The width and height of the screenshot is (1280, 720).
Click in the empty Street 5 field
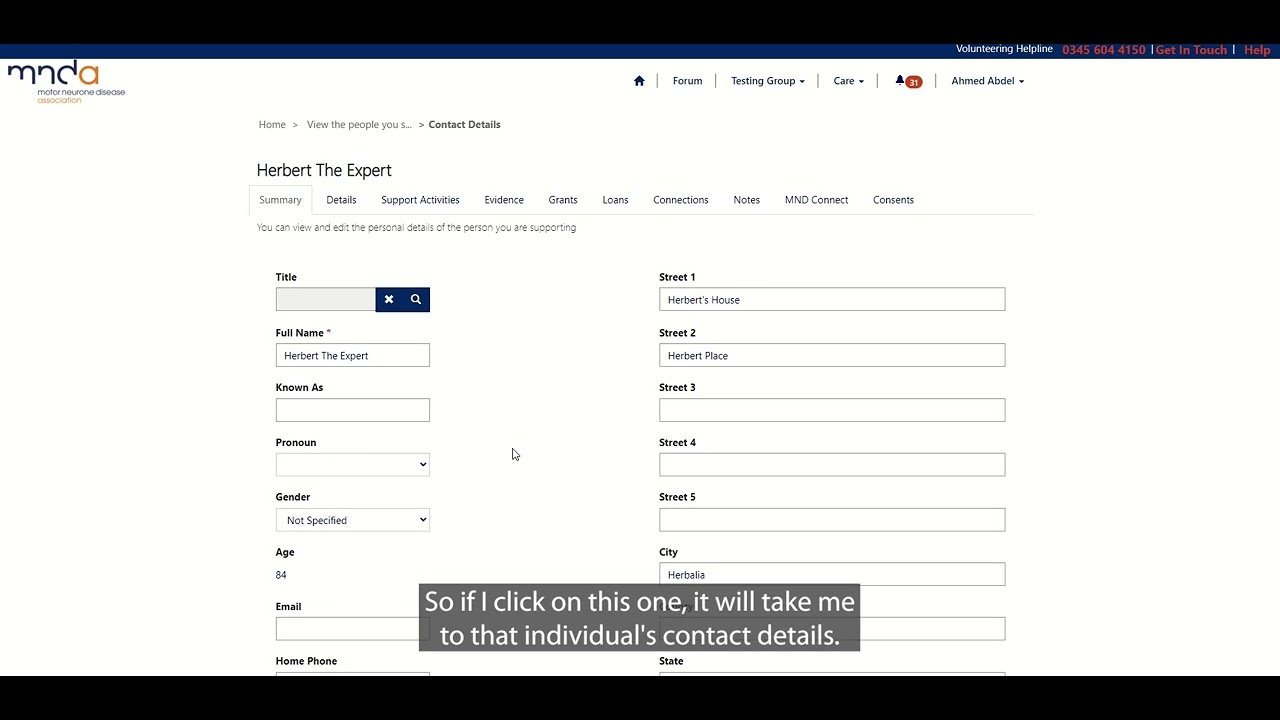coord(832,520)
